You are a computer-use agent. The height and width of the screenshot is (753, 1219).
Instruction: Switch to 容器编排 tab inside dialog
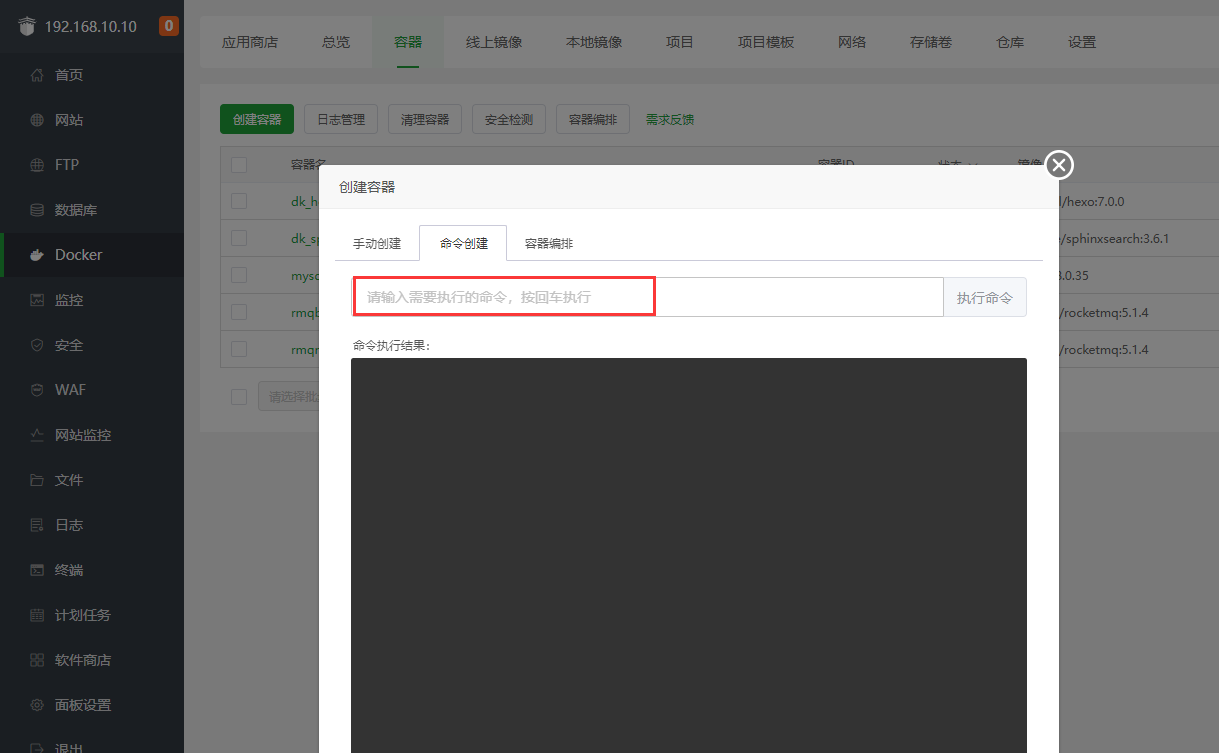549,244
